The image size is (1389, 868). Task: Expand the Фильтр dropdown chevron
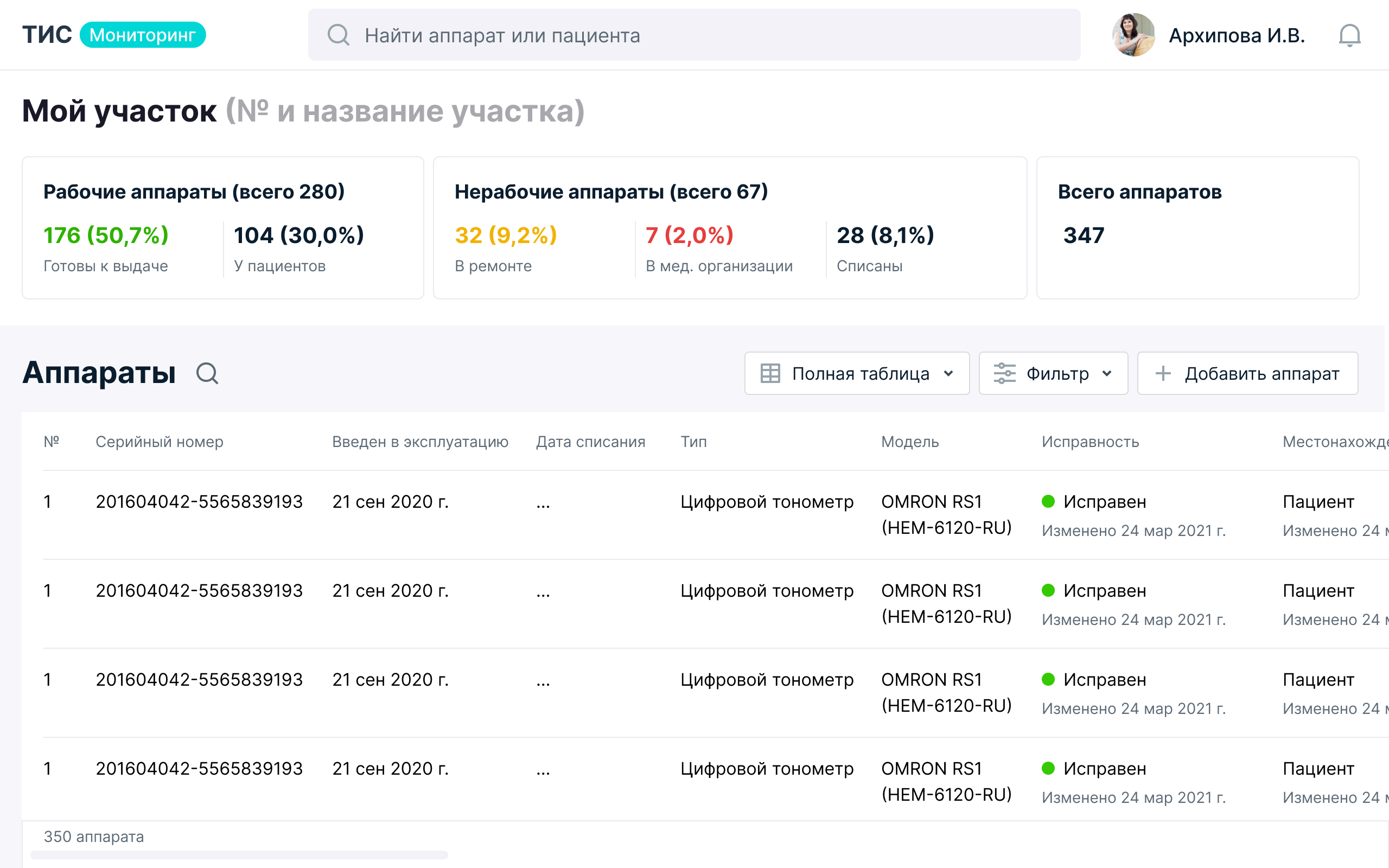1107,374
